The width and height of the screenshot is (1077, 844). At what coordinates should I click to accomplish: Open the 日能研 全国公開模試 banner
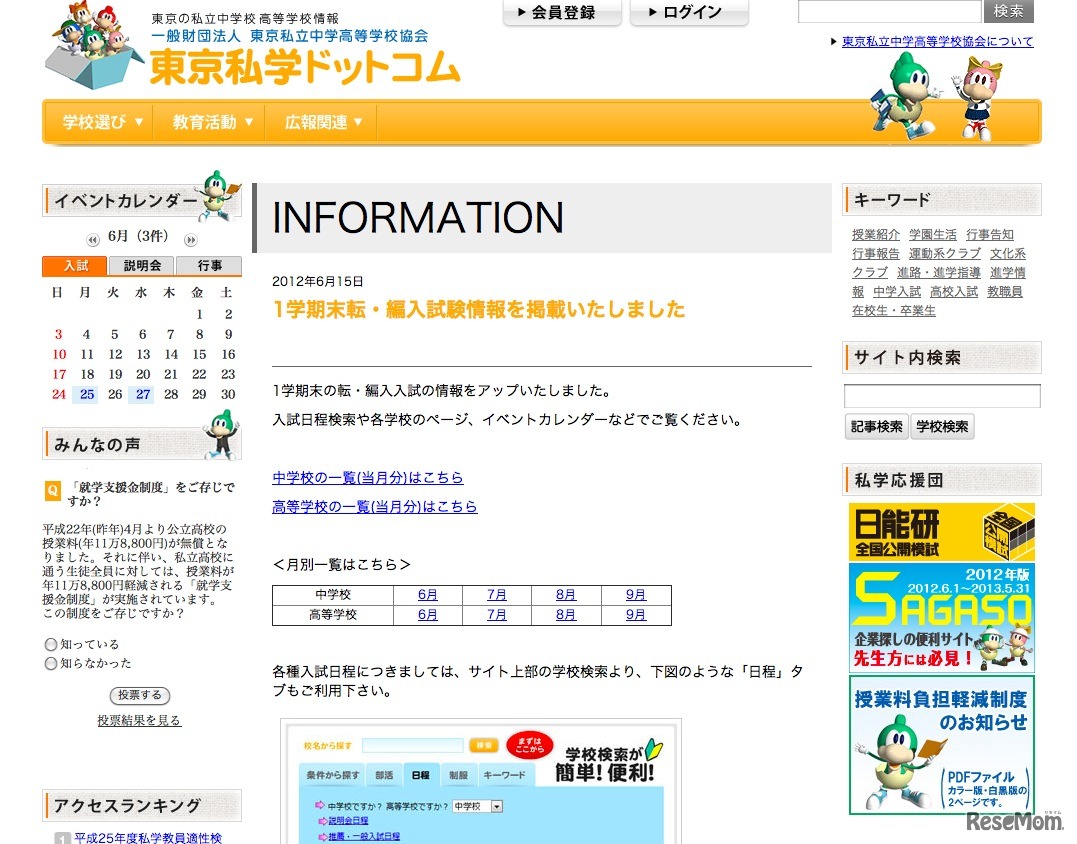(x=942, y=532)
